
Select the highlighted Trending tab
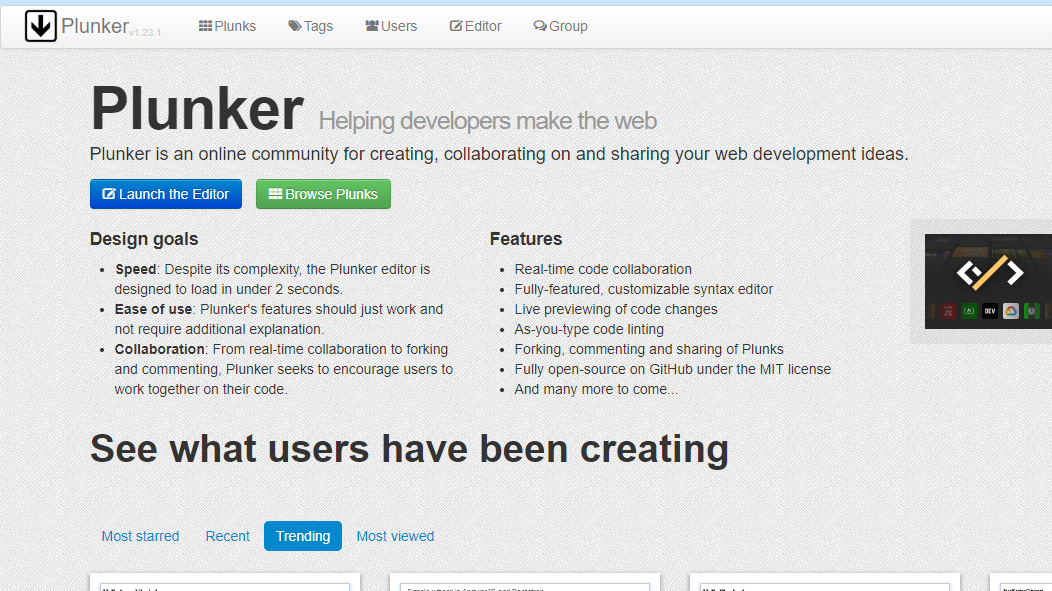302,536
